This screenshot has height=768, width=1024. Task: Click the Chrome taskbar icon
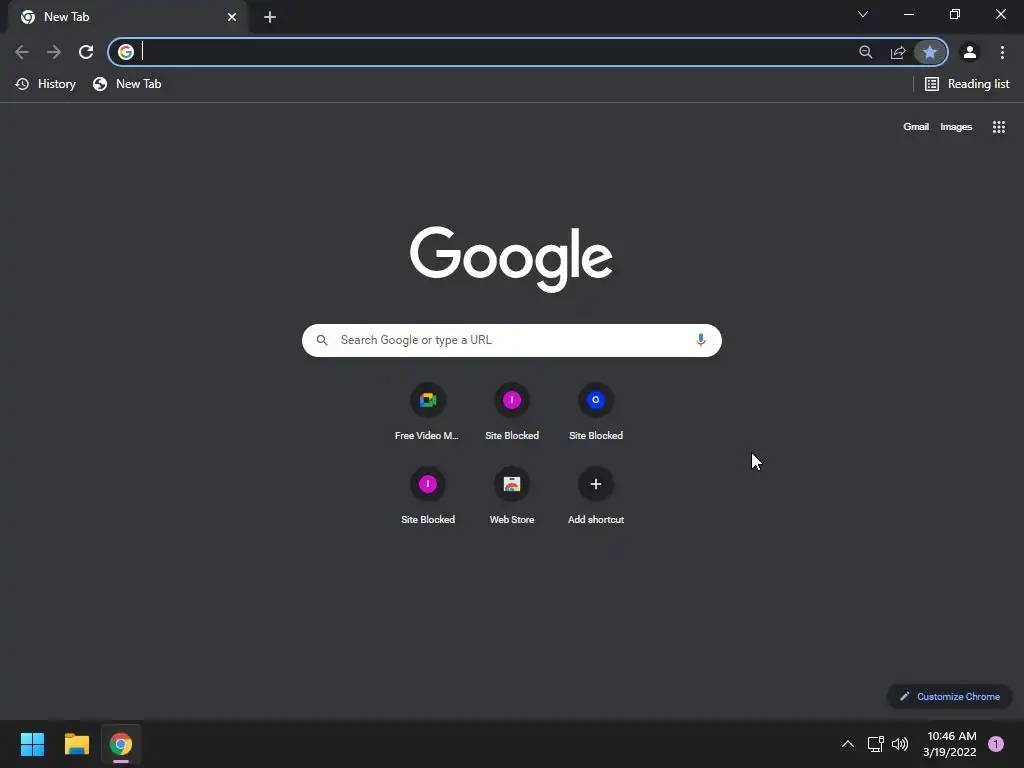click(x=121, y=744)
